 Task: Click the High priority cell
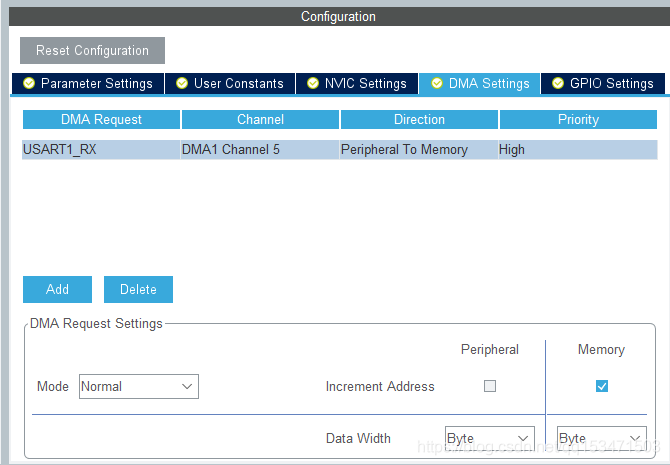click(x=578, y=150)
